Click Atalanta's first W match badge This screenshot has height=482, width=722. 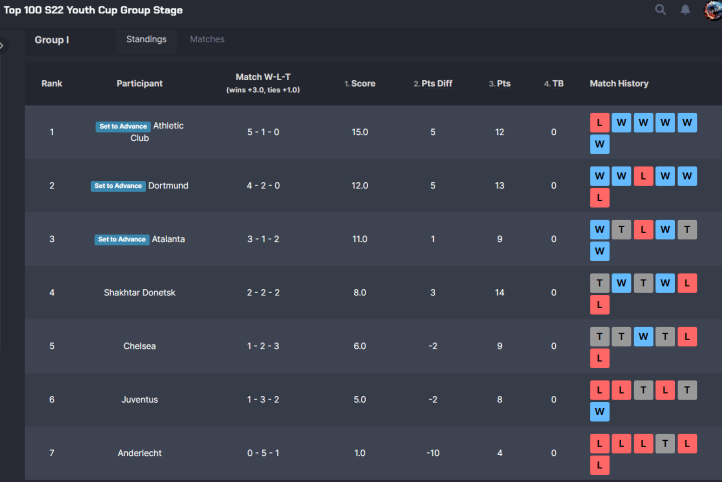pos(599,229)
